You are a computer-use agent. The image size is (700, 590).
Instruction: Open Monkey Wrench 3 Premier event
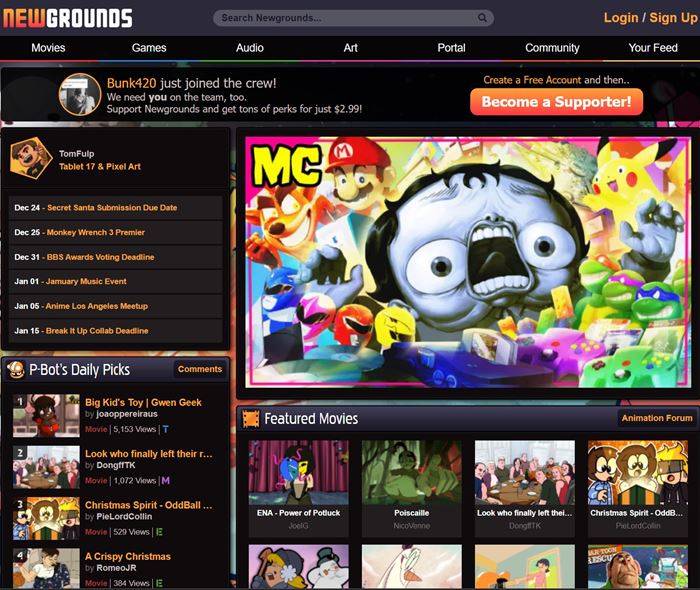(x=96, y=233)
